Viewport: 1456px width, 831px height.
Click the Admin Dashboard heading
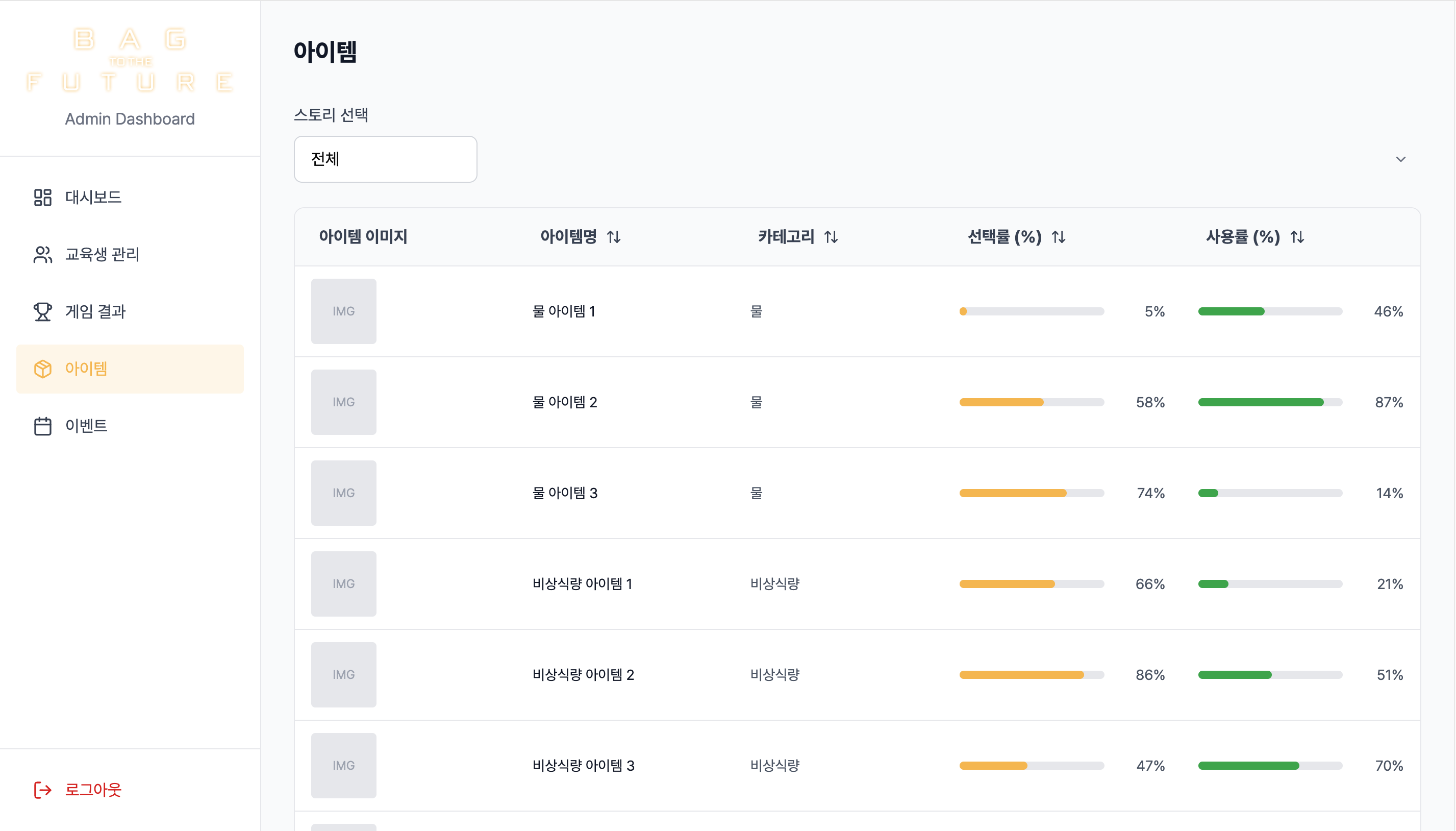pyautogui.click(x=130, y=119)
